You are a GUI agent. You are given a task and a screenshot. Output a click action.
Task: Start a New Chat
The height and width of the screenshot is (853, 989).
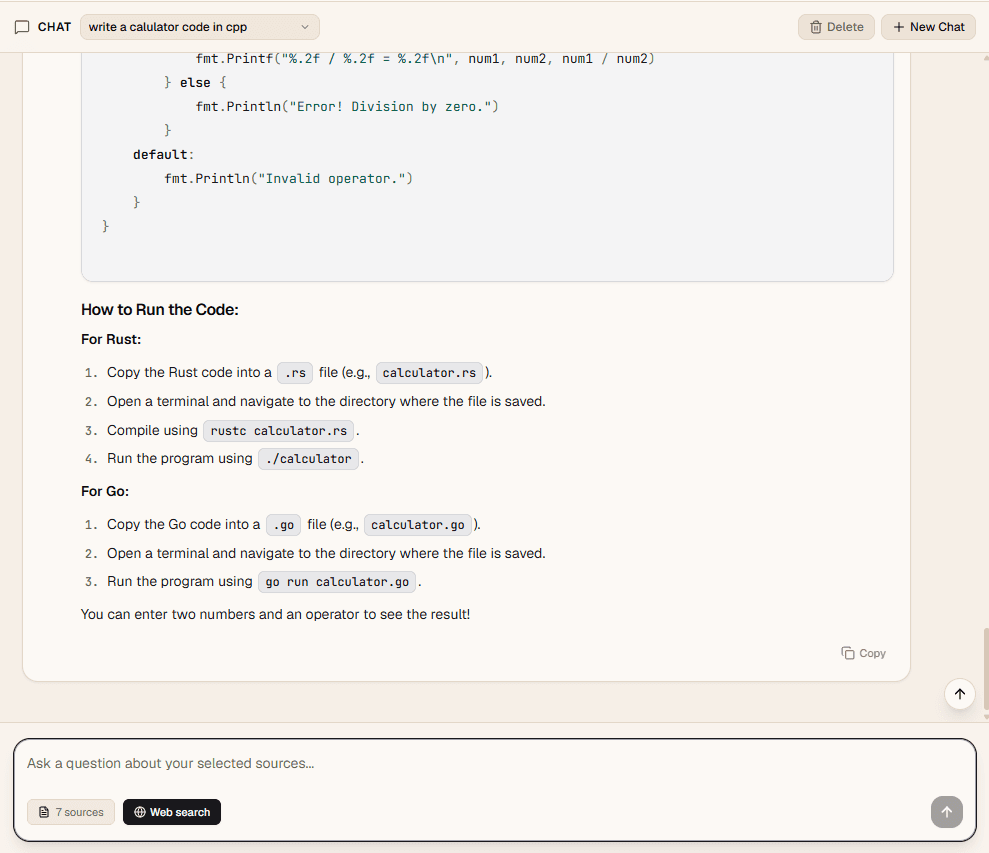[x=928, y=27]
